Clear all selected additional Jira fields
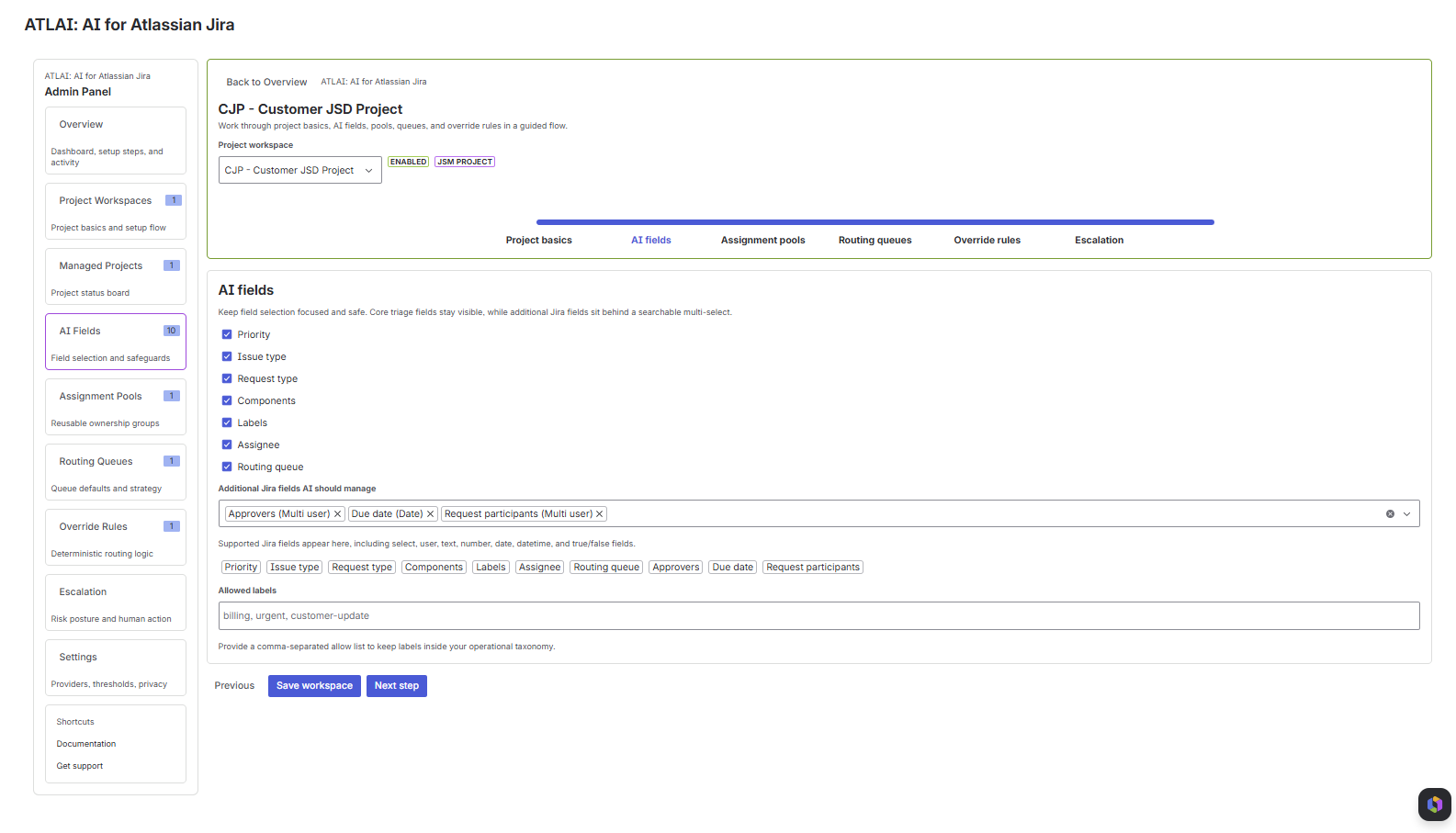The image size is (1456, 833). point(1390,514)
